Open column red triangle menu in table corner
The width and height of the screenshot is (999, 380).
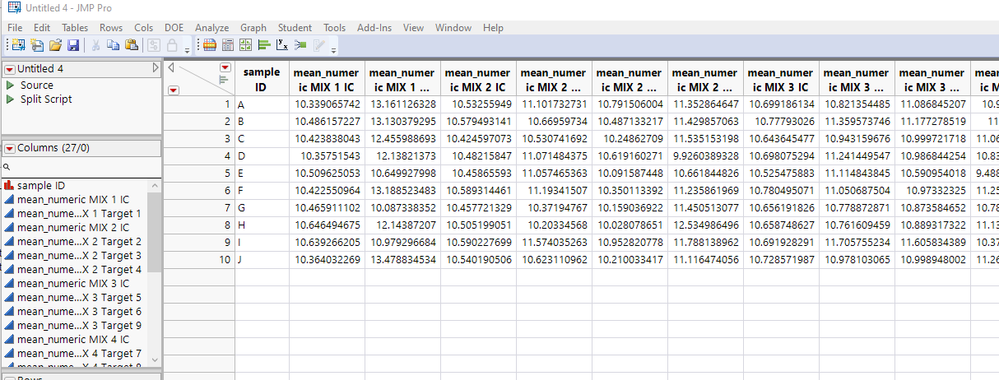[x=225, y=68]
